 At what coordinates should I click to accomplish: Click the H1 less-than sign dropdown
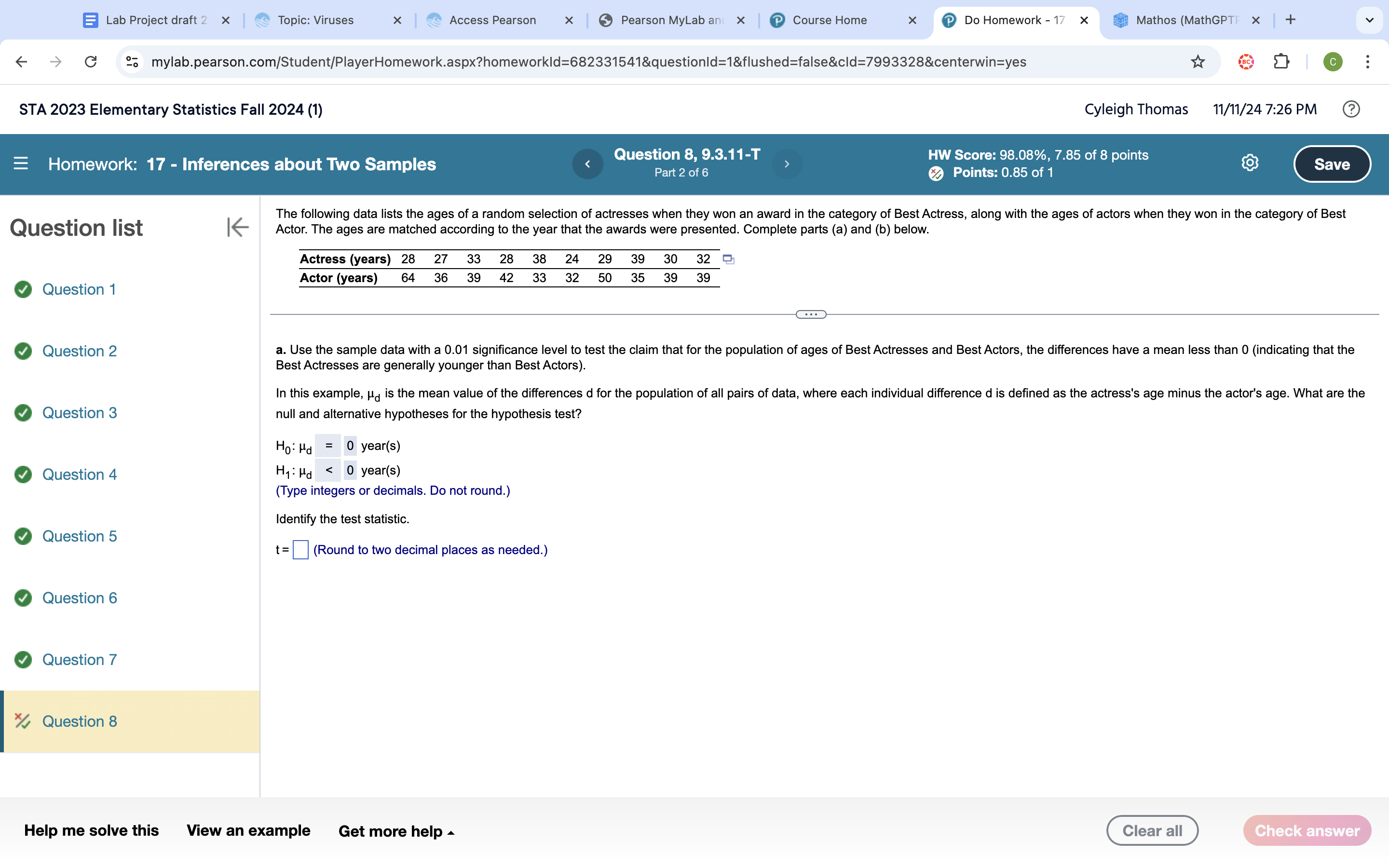(328, 470)
